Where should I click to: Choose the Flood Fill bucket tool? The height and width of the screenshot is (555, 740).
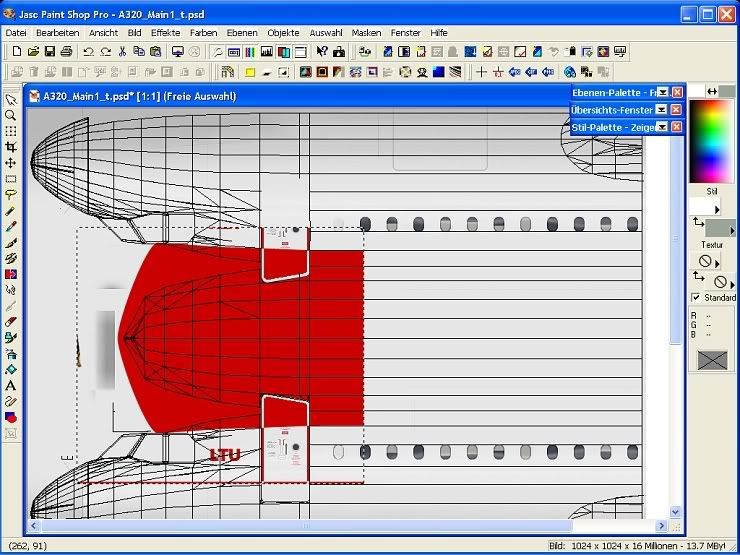11,369
